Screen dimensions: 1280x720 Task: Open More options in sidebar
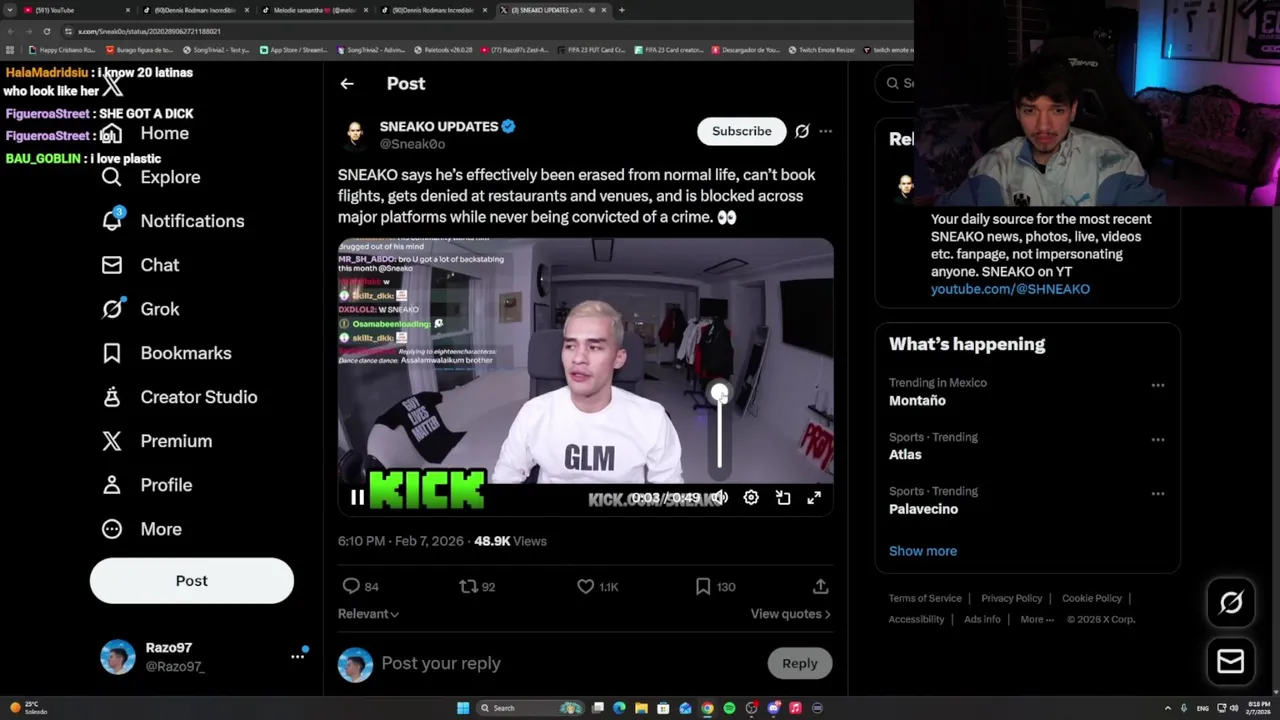142,529
